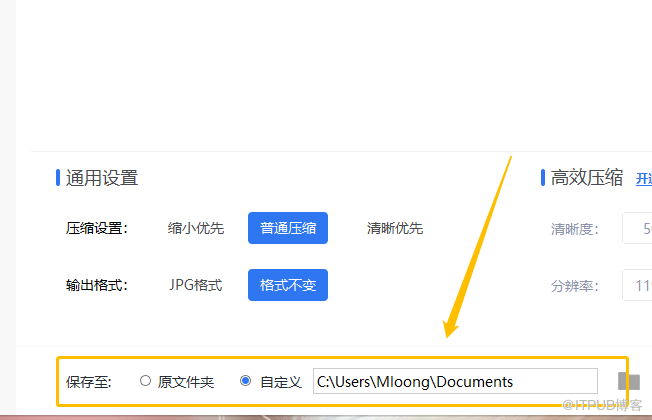
Task: Select 原文件夹 radio button
Action: pyautogui.click(x=145, y=380)
